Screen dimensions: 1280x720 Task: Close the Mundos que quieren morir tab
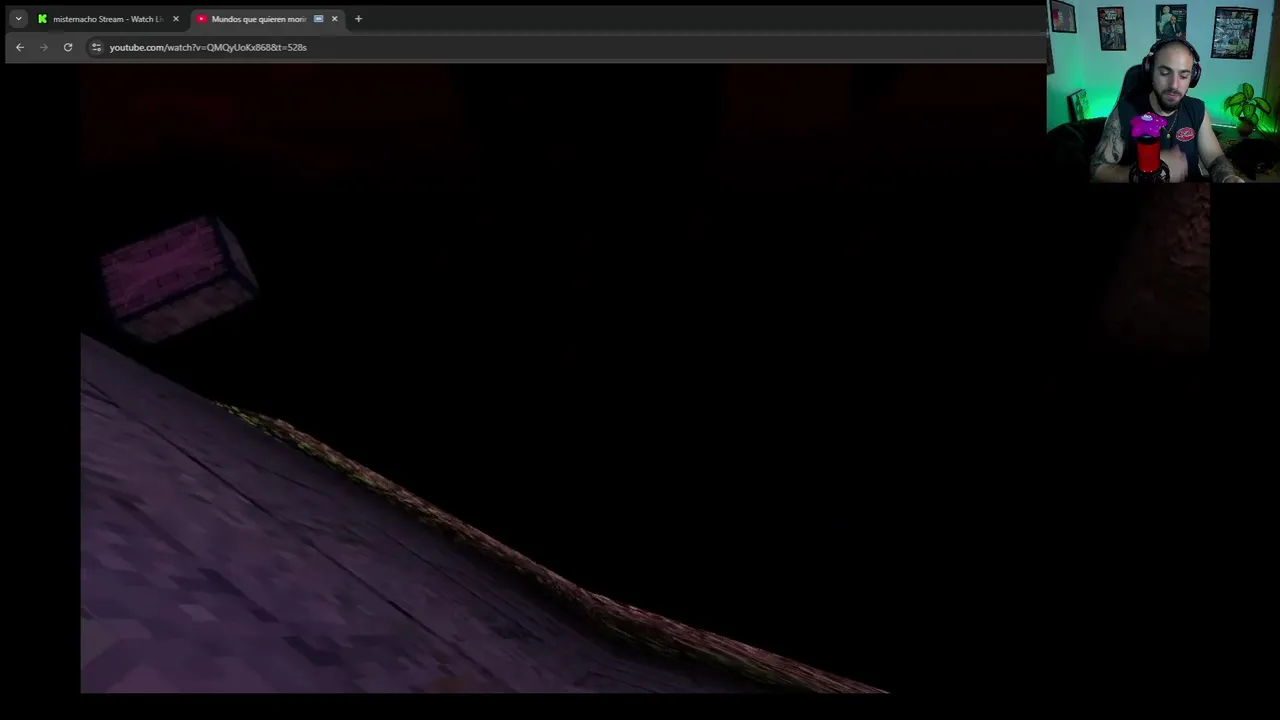335,18
